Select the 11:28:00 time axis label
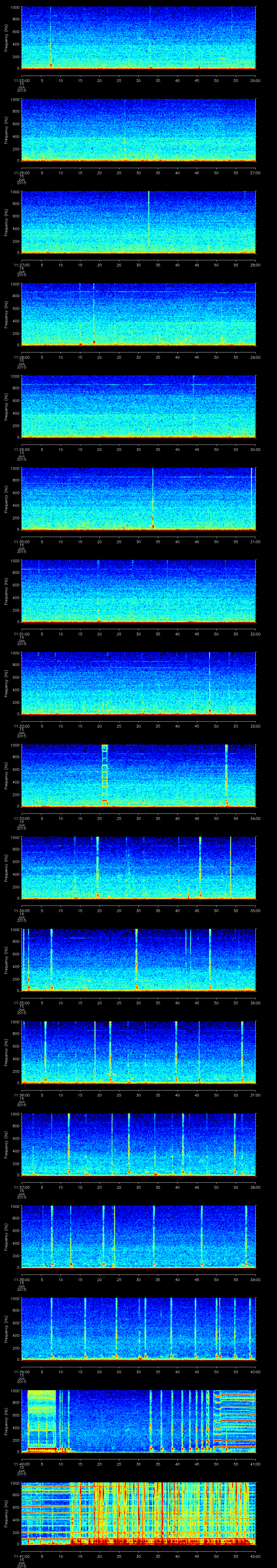This screenshot has width=277, height=1568. tap(21, 357)
